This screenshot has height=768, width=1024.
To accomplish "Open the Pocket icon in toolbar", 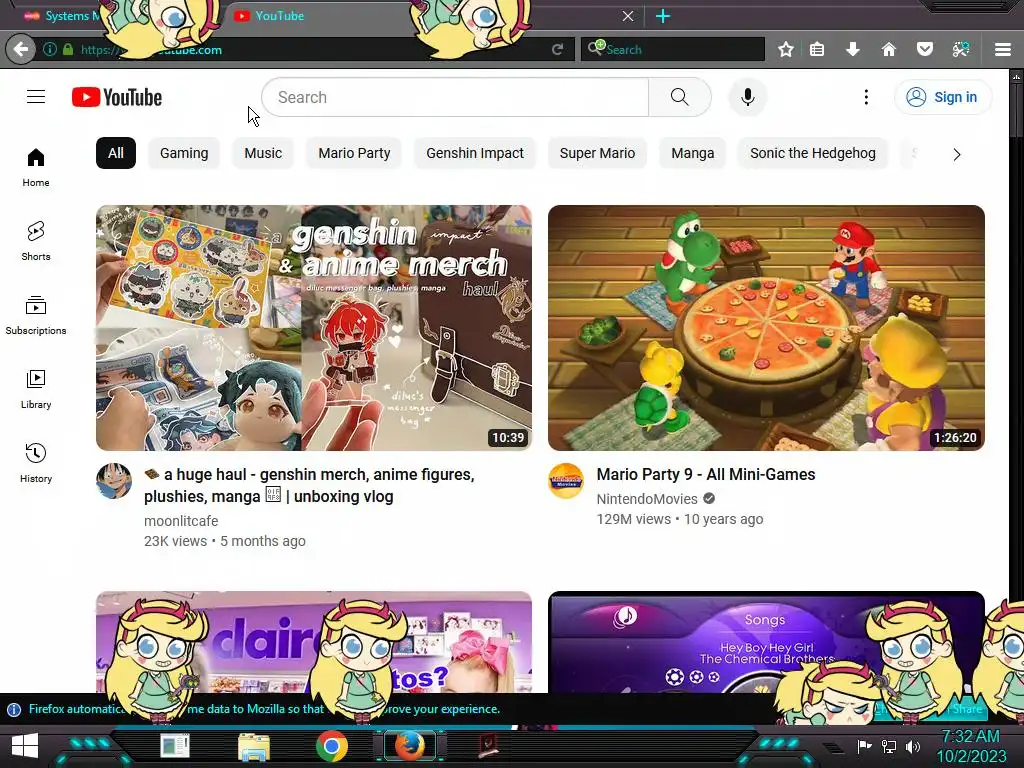I will 925,49.
